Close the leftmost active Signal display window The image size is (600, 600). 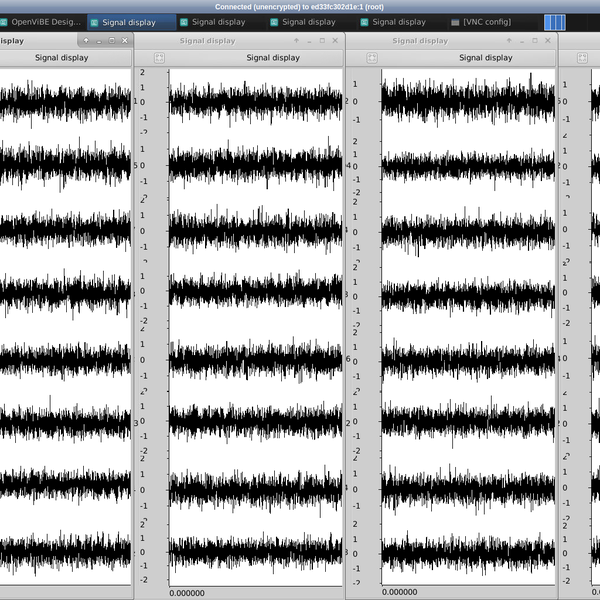[x=124, y=41]
